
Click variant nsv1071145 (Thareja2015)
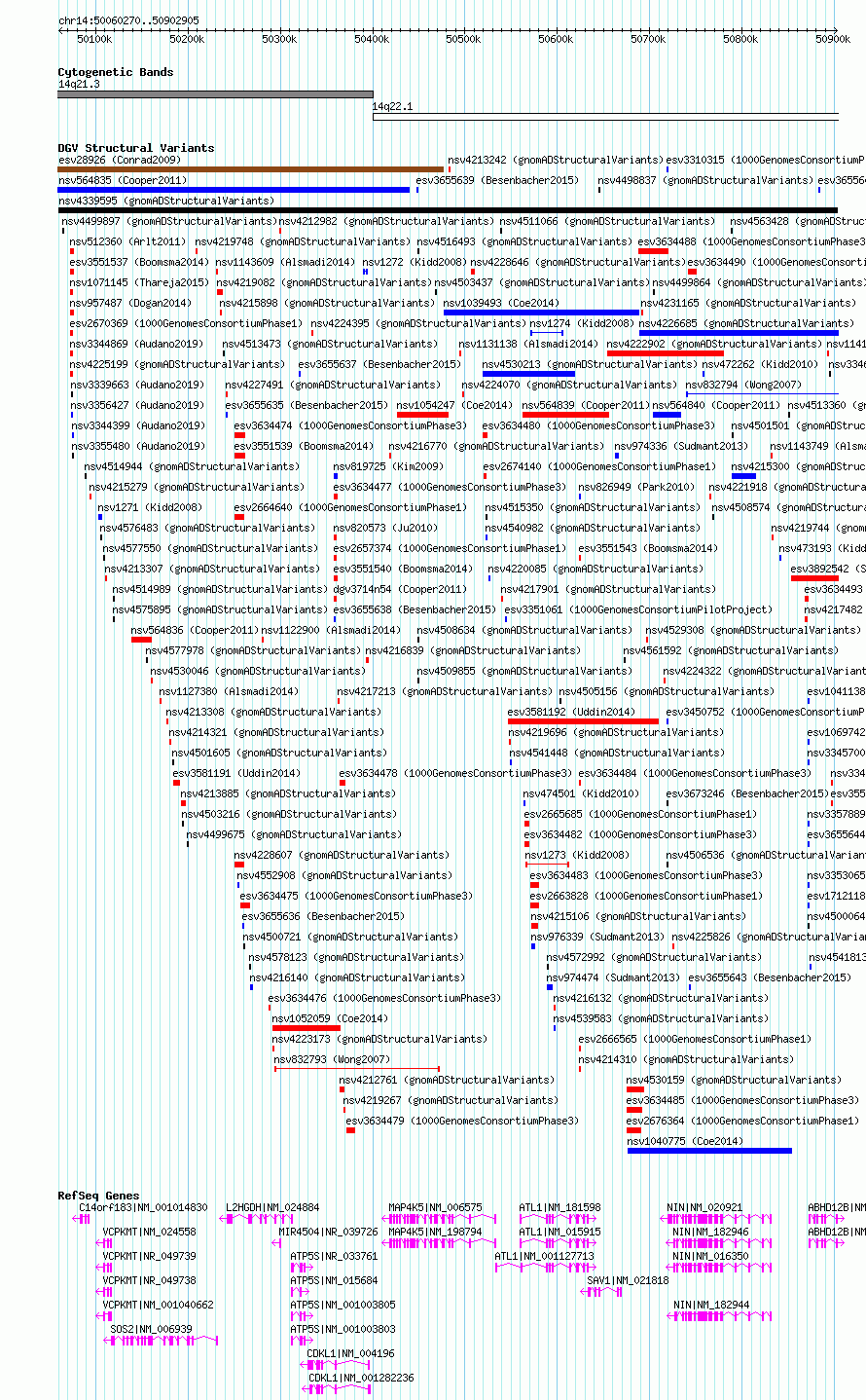(139, 282)
